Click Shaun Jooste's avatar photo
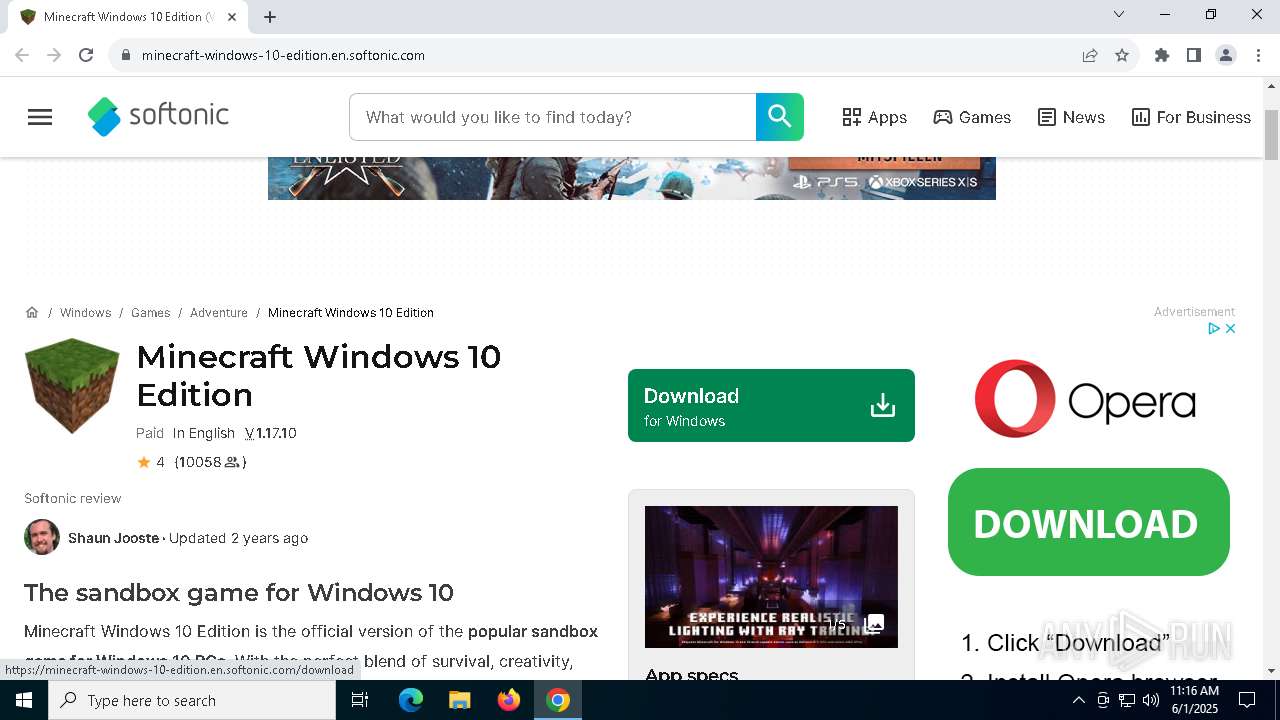1280x720 pixels. [x=42, y=537]
